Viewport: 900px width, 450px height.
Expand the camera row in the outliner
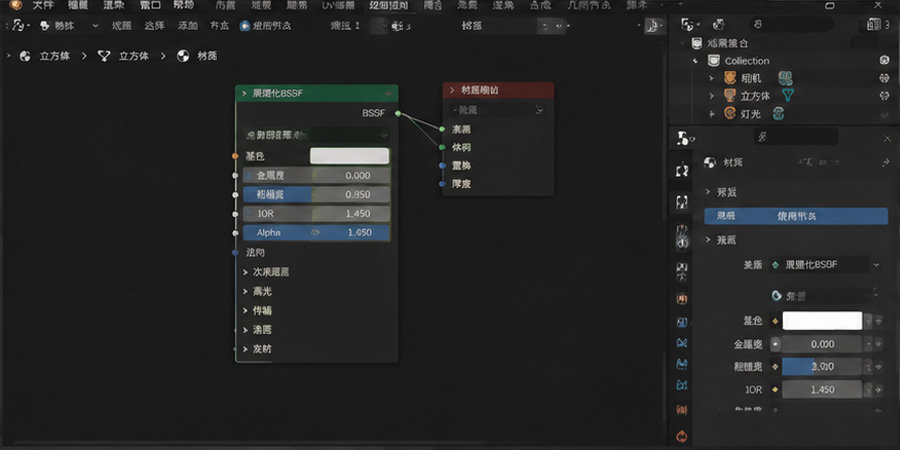(x=712, y=78)
